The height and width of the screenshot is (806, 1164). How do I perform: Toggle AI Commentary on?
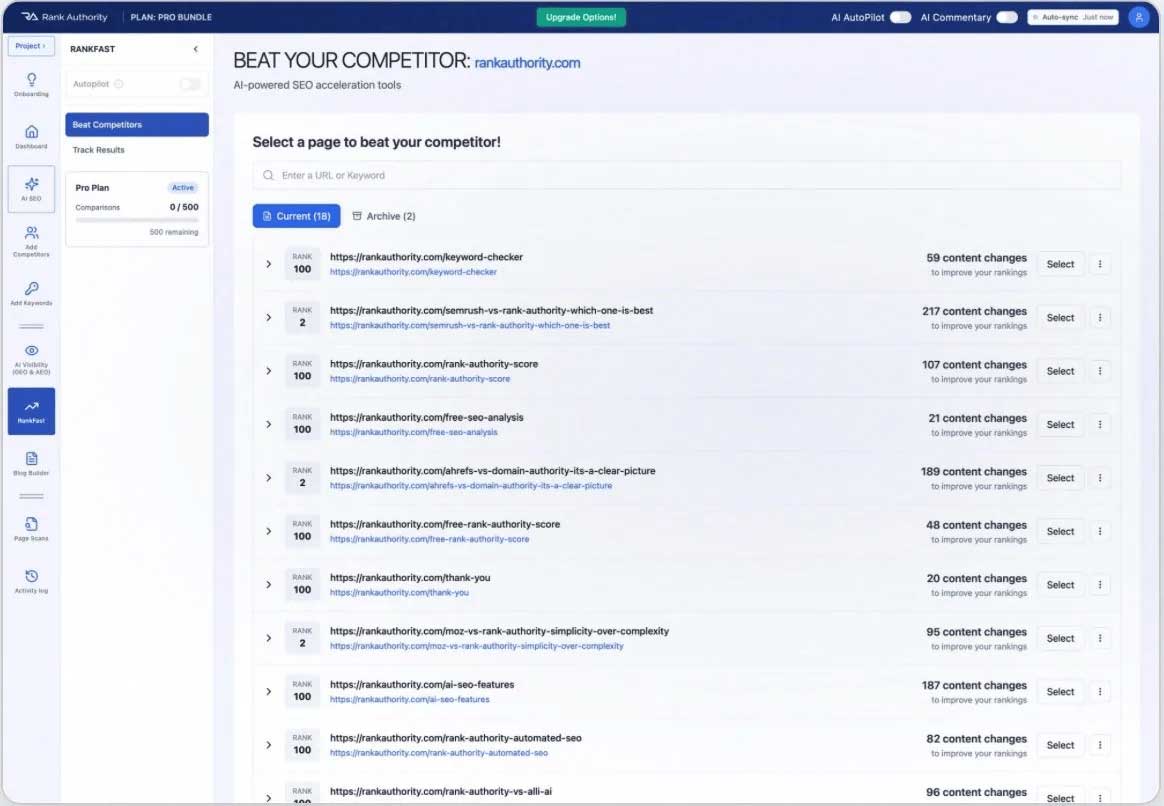[x=1006, y=17]
